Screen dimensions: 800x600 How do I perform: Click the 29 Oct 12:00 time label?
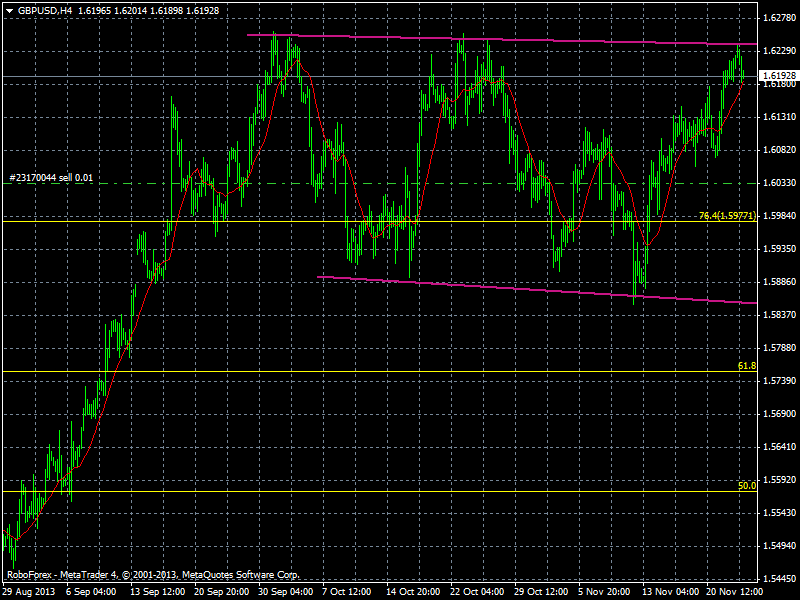pyautogui.click(x=541, y=592)
